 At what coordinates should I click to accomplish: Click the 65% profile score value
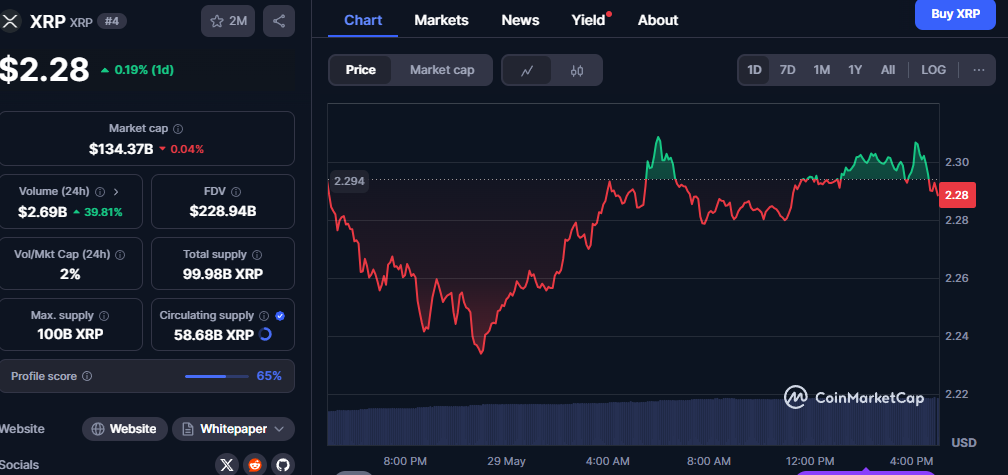tap(269, 376)
